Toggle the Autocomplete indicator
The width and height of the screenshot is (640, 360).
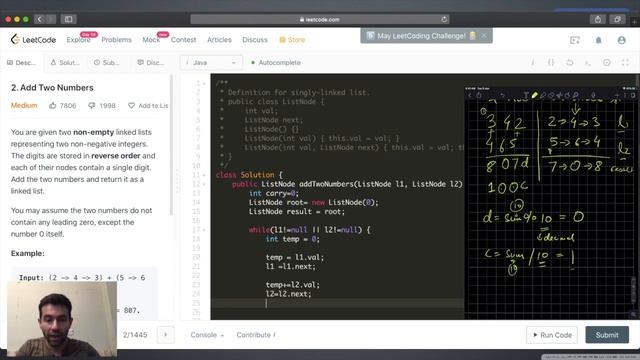pos(276,62)
